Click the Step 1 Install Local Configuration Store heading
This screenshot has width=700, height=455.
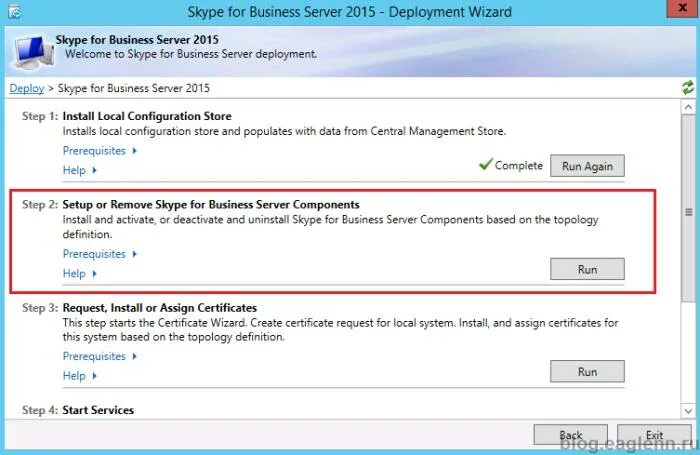[x=147, y=116]
